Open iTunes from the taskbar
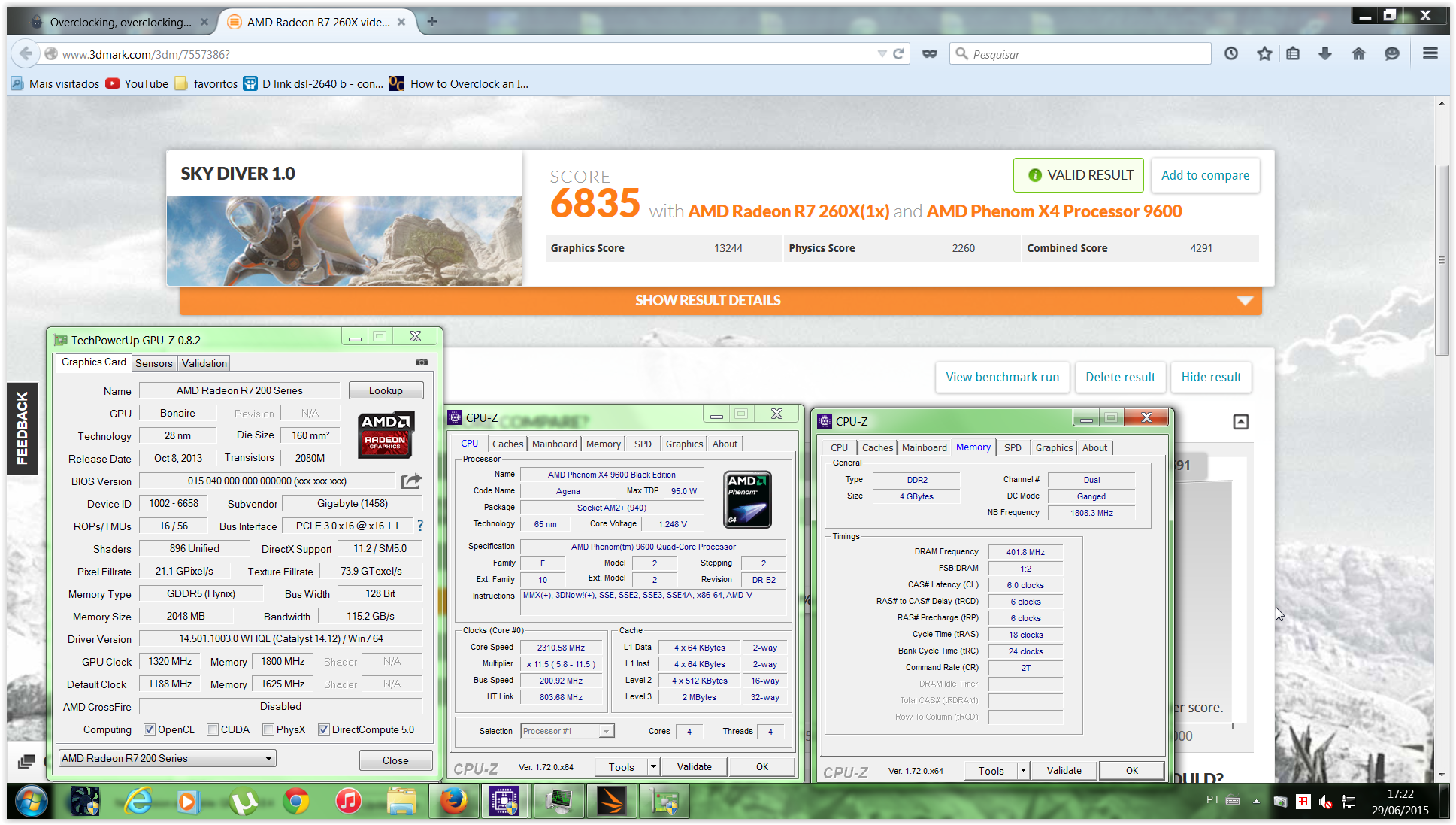 pos(348,802)
